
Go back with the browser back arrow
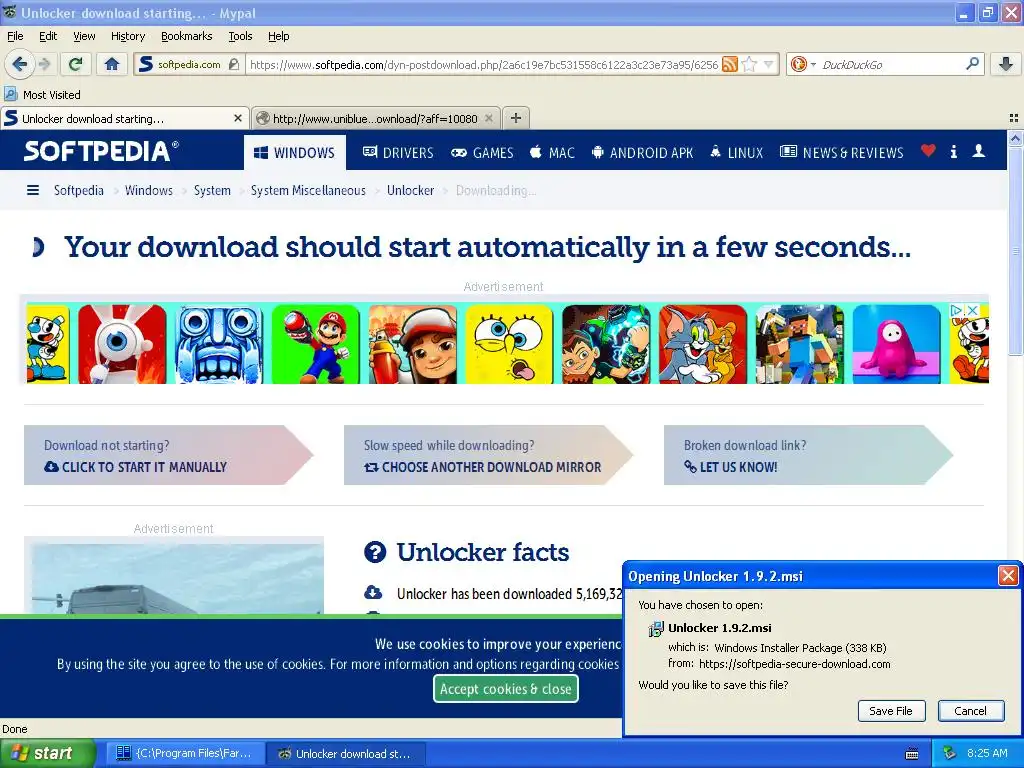(19, 64)
